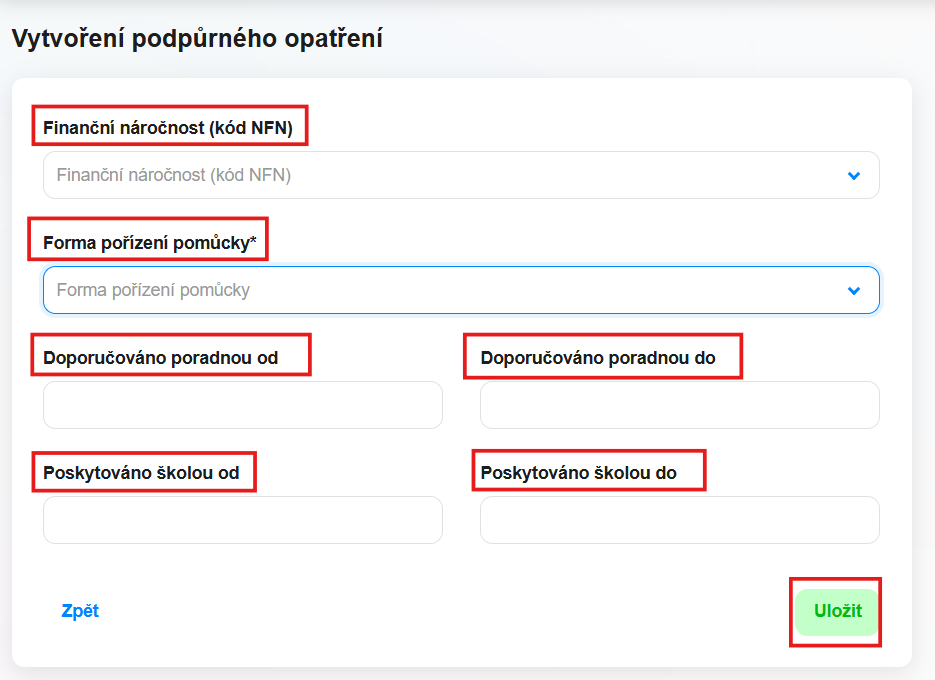Open the Finanční náročnost (kód NFN) placeholder text
This screenshot has width=935, height=680.
[x=174, y=175]
